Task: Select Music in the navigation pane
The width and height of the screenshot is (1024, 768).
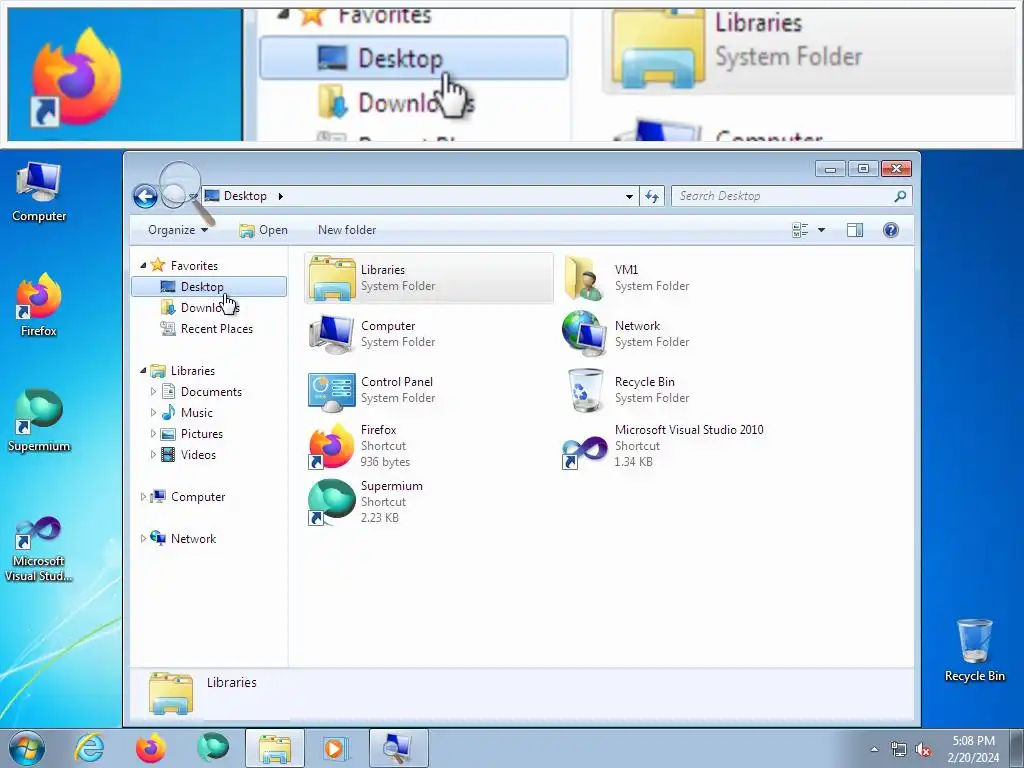Action: click(187, 413)
